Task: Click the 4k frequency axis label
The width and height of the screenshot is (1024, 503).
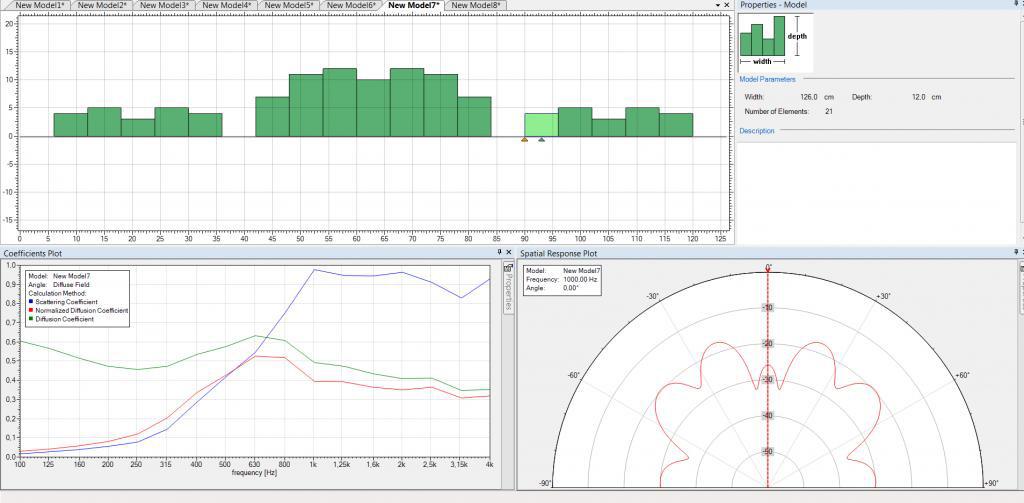Action: pos(489,463)
